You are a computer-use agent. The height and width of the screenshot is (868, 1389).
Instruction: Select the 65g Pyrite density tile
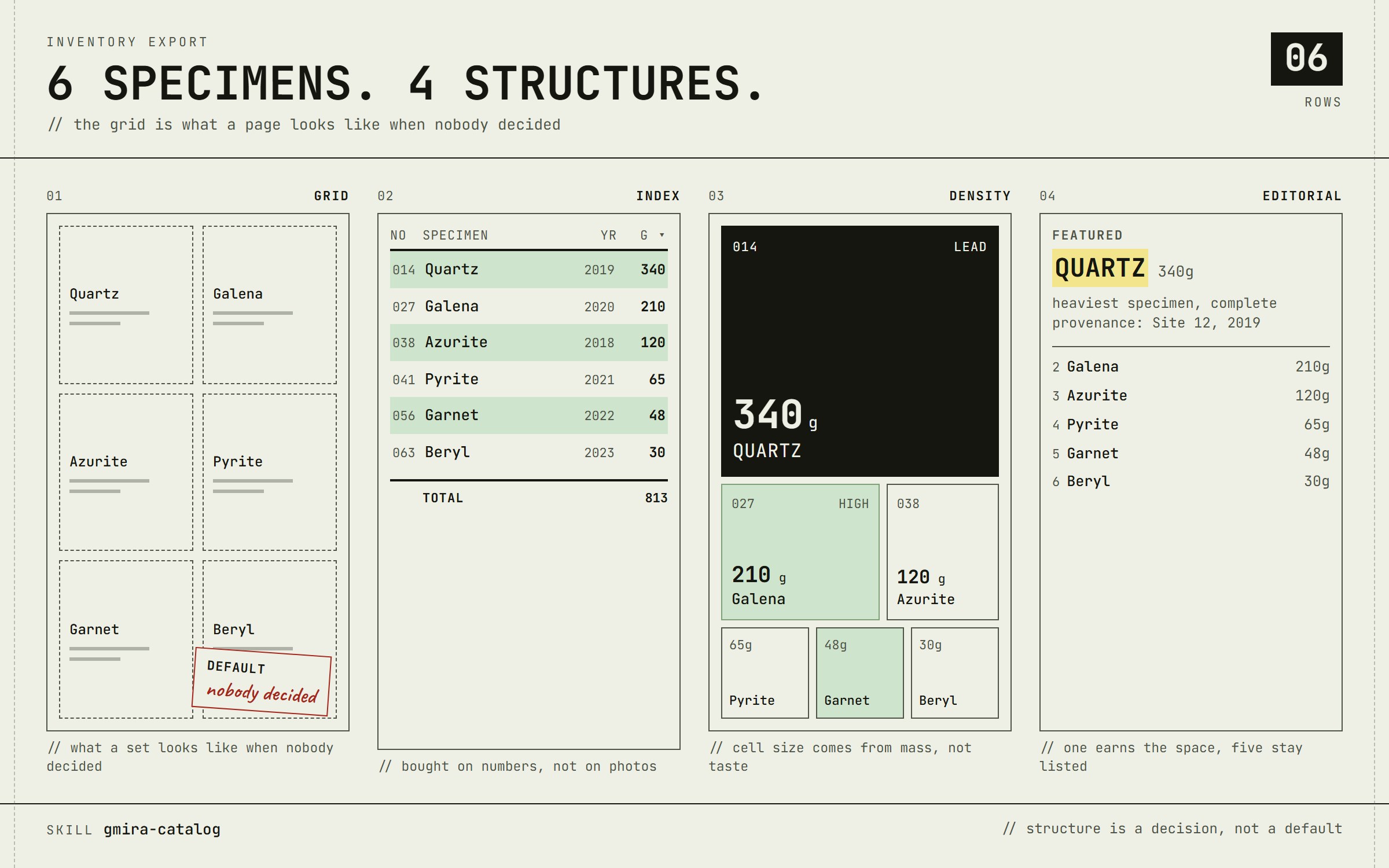765,673
